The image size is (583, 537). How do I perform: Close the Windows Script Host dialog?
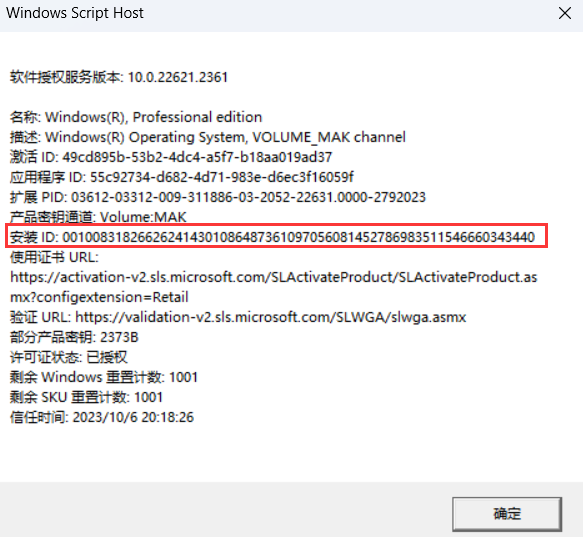565,13
